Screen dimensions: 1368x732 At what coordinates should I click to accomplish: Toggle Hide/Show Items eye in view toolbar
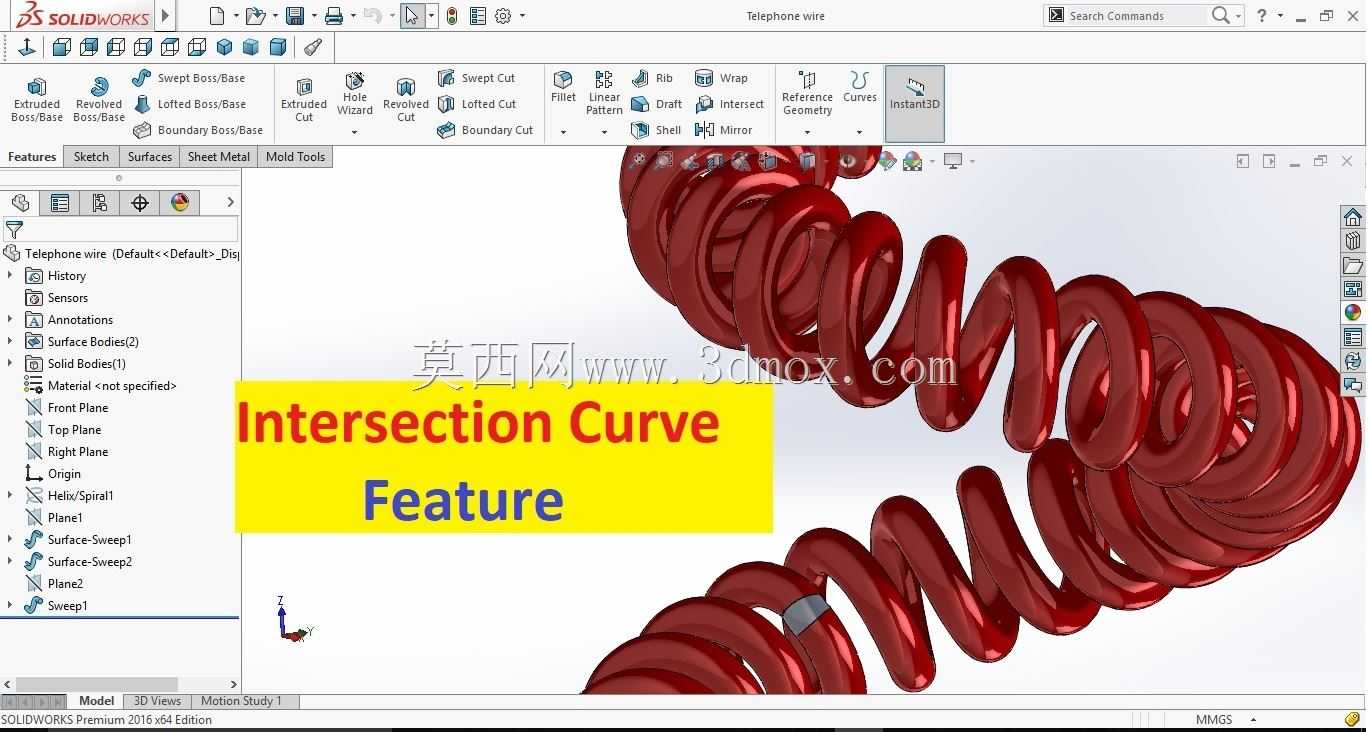tap(848, 161)
